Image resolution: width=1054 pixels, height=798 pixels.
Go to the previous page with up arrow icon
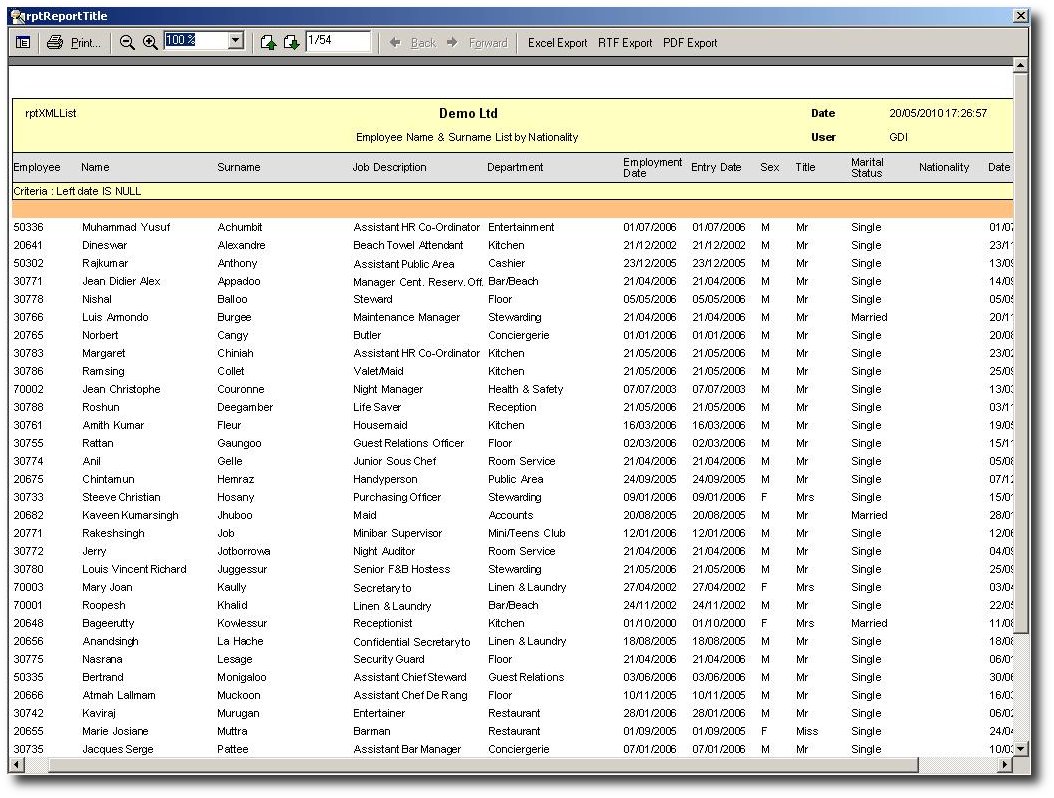[268, 42]
